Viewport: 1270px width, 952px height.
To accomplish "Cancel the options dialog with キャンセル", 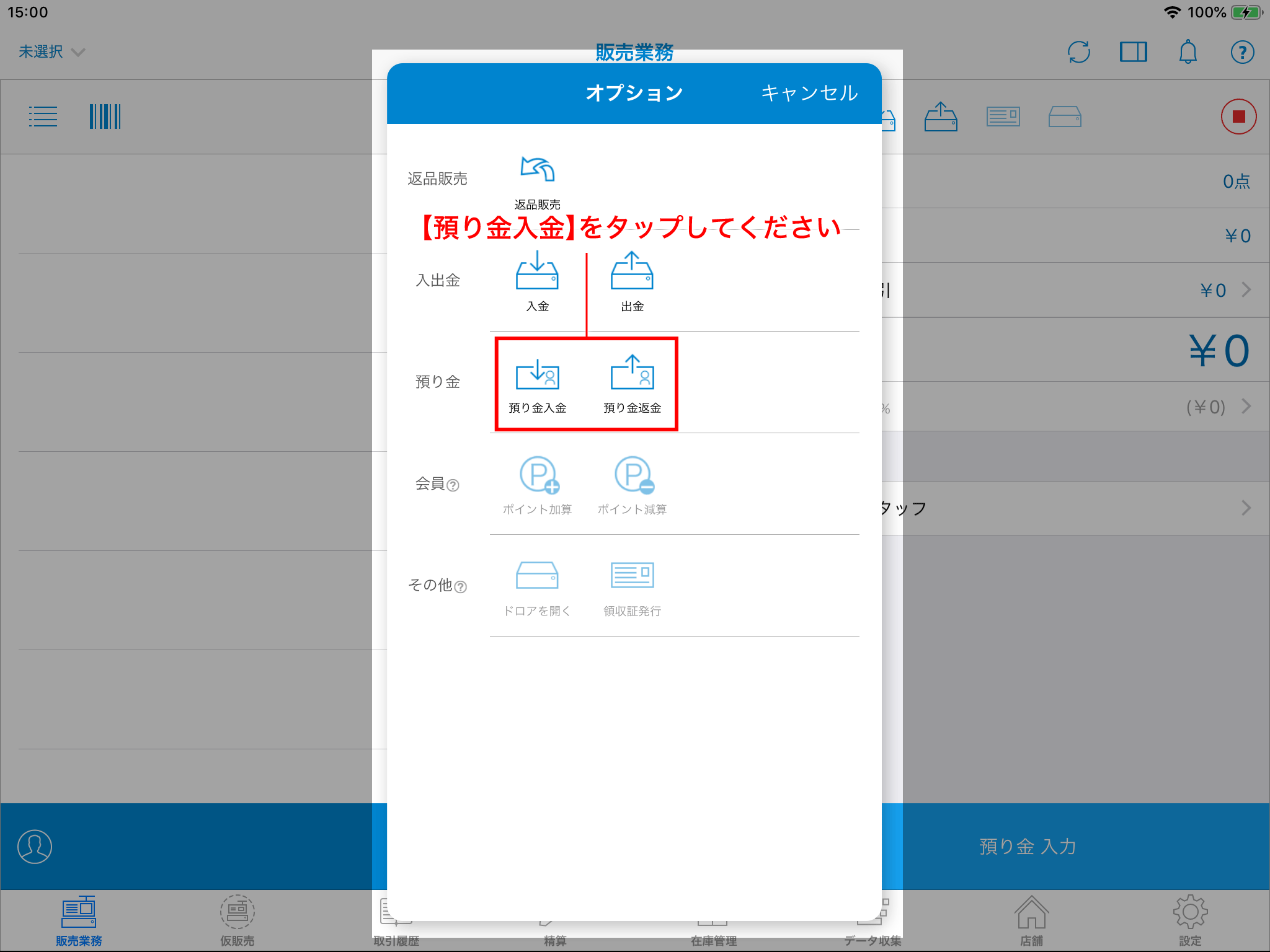I will pyautogui.click(x=809, y=93).
